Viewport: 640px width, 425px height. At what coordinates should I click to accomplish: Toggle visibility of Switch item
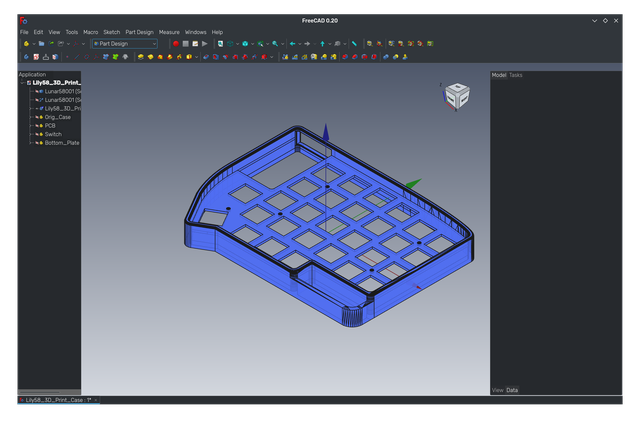coord(37,134)
